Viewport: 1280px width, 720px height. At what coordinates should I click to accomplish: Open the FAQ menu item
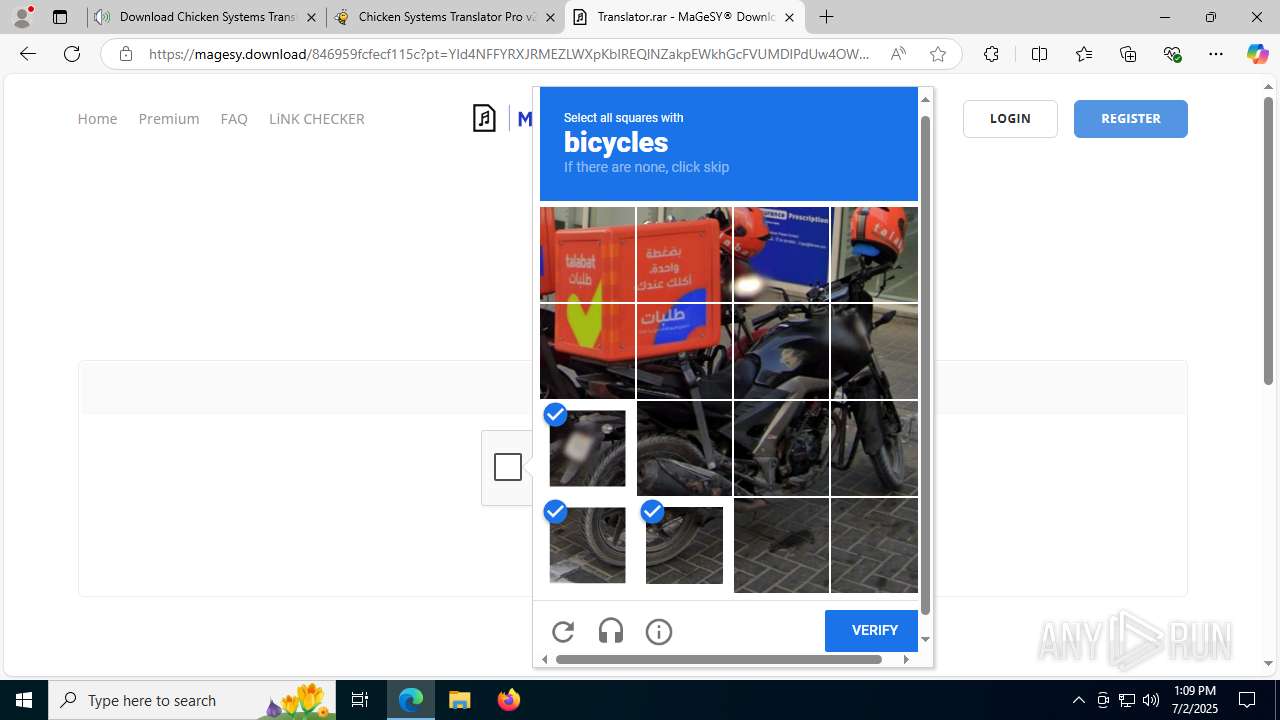click(x=234, y=118)
